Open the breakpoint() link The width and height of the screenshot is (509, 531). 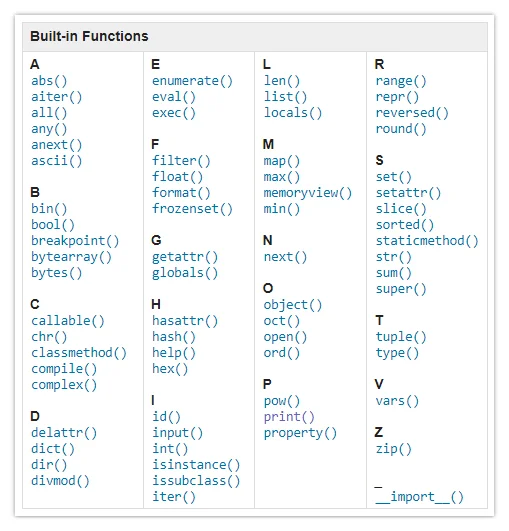[x=75, y=241]
